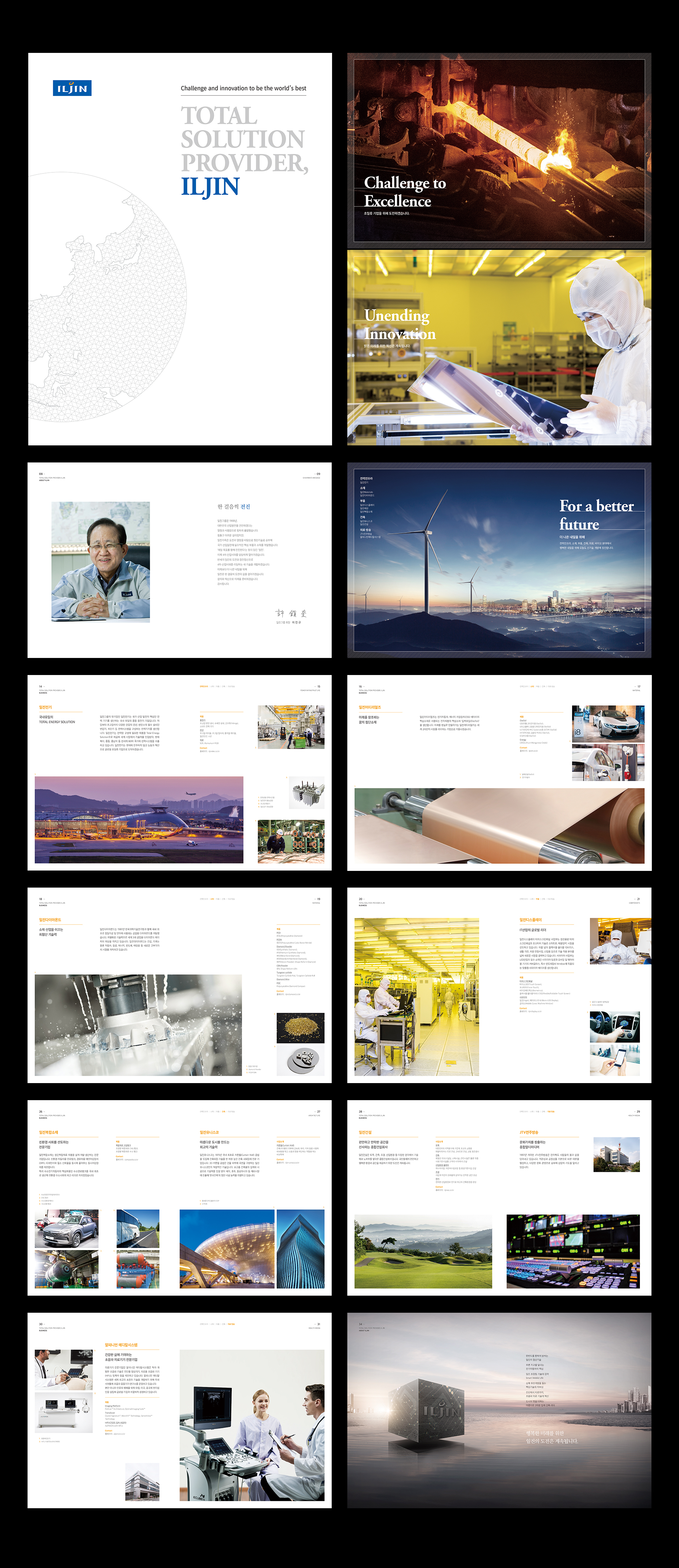Click the orange '일진디스플레이' heading
This screenshot has height=1568, width=679.
coord(531,920)
